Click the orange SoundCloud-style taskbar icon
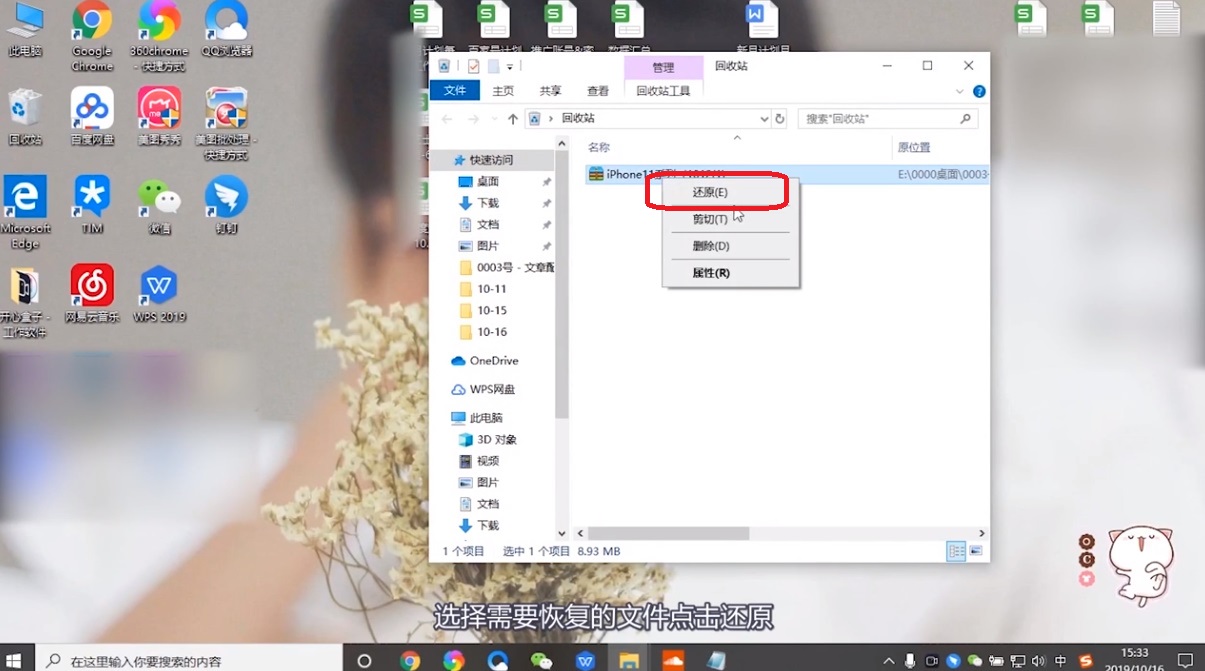 tap(673, 660)
